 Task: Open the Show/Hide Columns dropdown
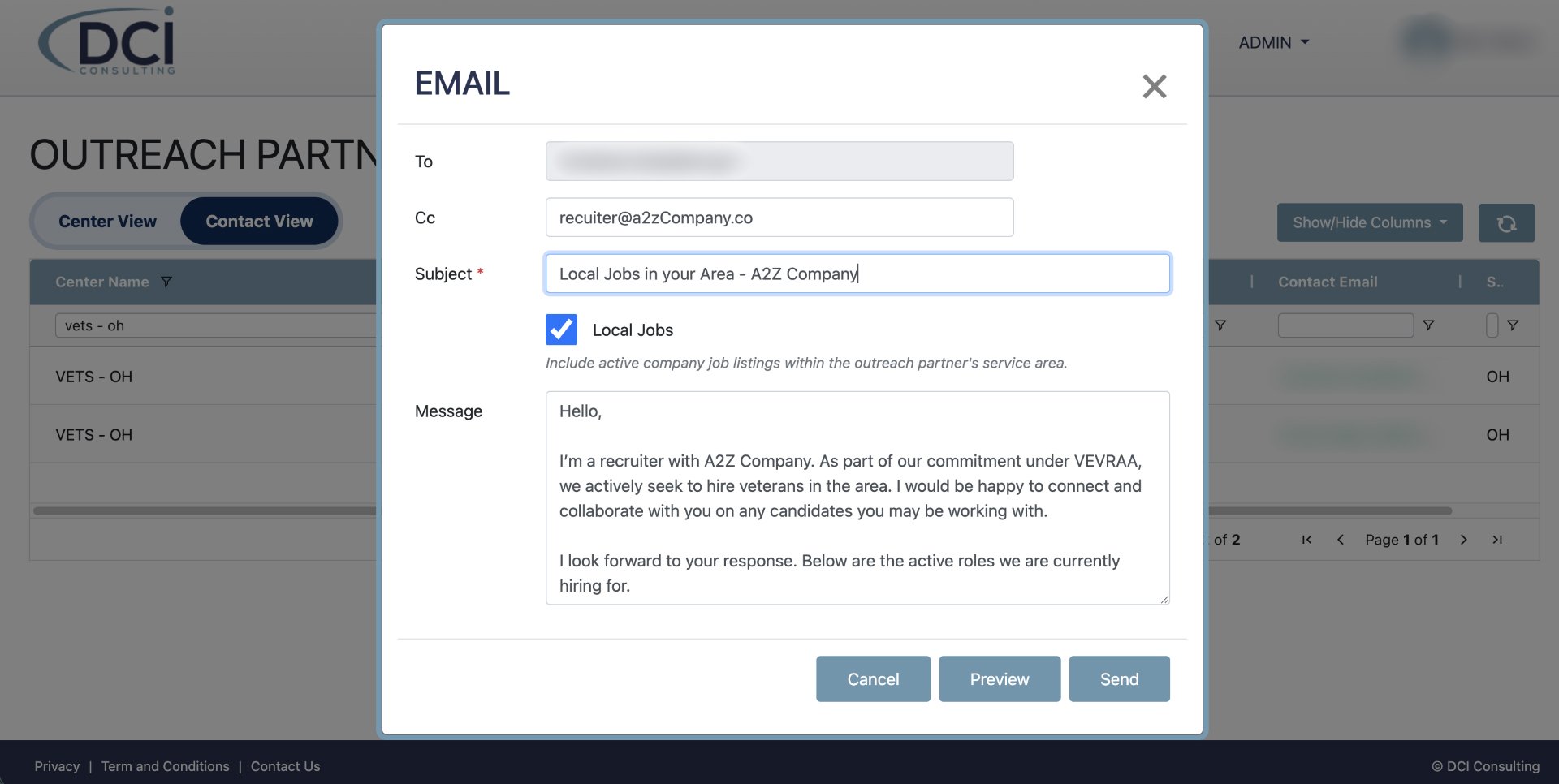click(1370, 222)
